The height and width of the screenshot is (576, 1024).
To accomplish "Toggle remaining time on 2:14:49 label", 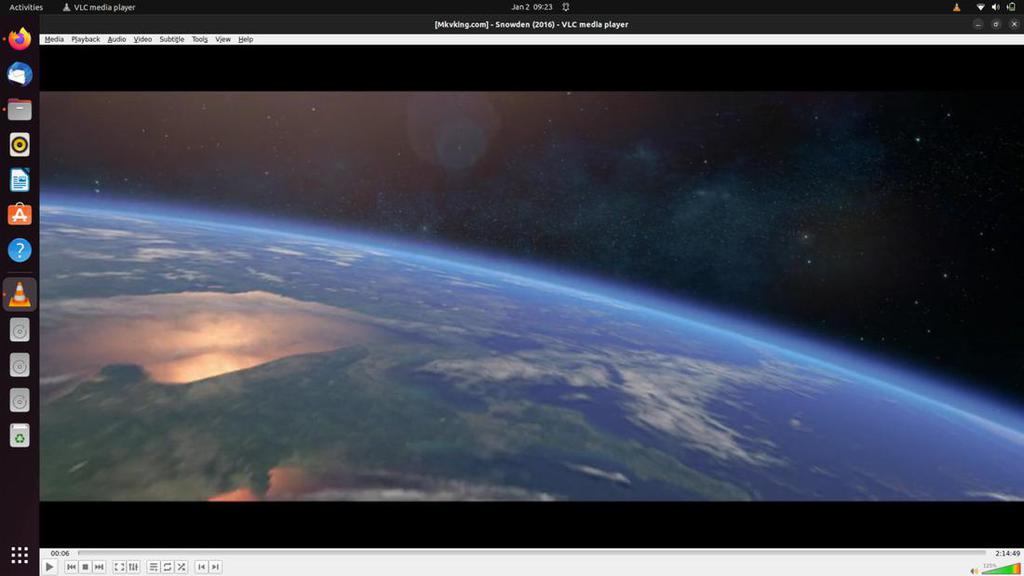I will pyautogui.click(x=1007, y=553).
